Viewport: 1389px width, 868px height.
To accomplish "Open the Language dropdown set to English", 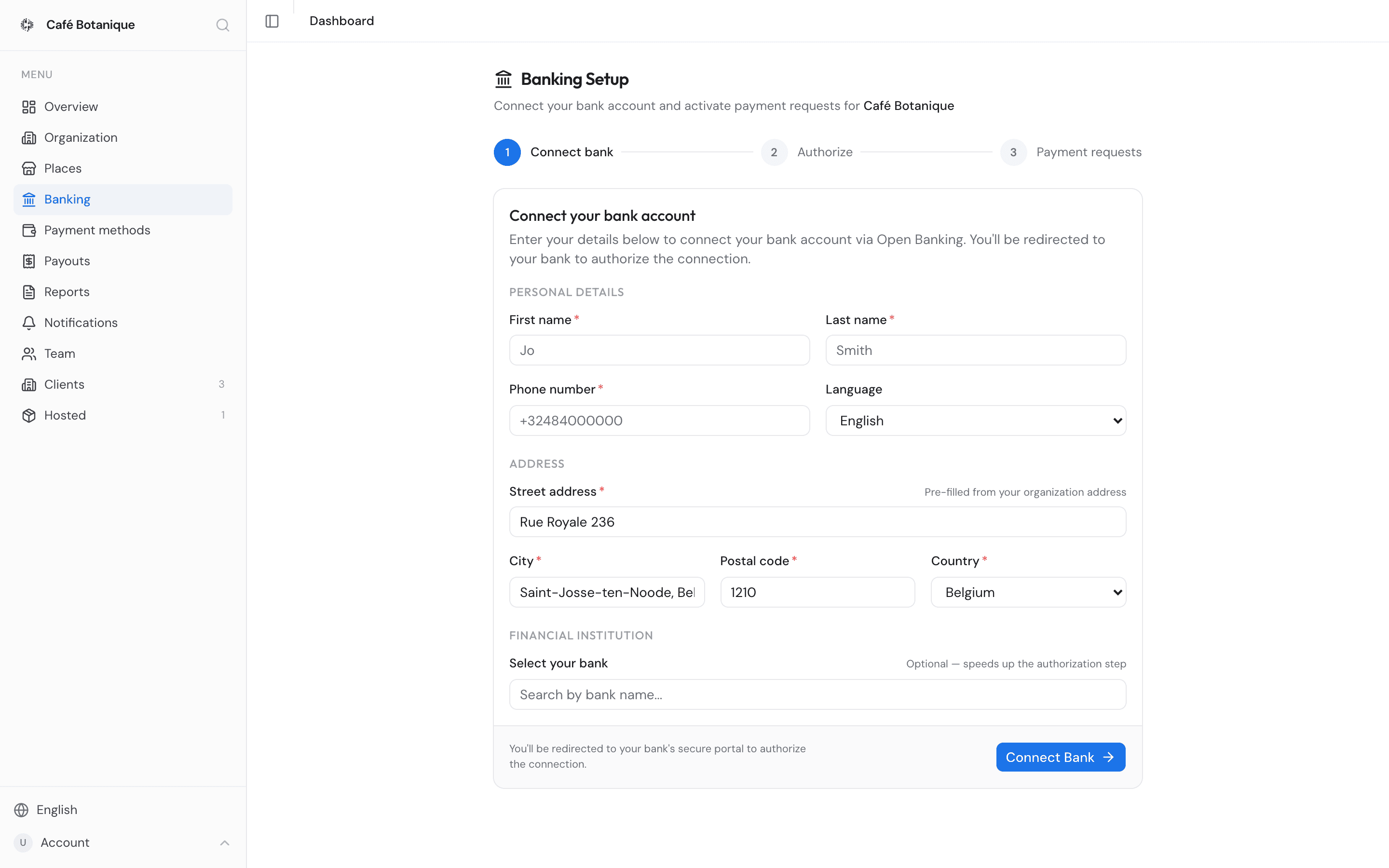I will [976, 421].
